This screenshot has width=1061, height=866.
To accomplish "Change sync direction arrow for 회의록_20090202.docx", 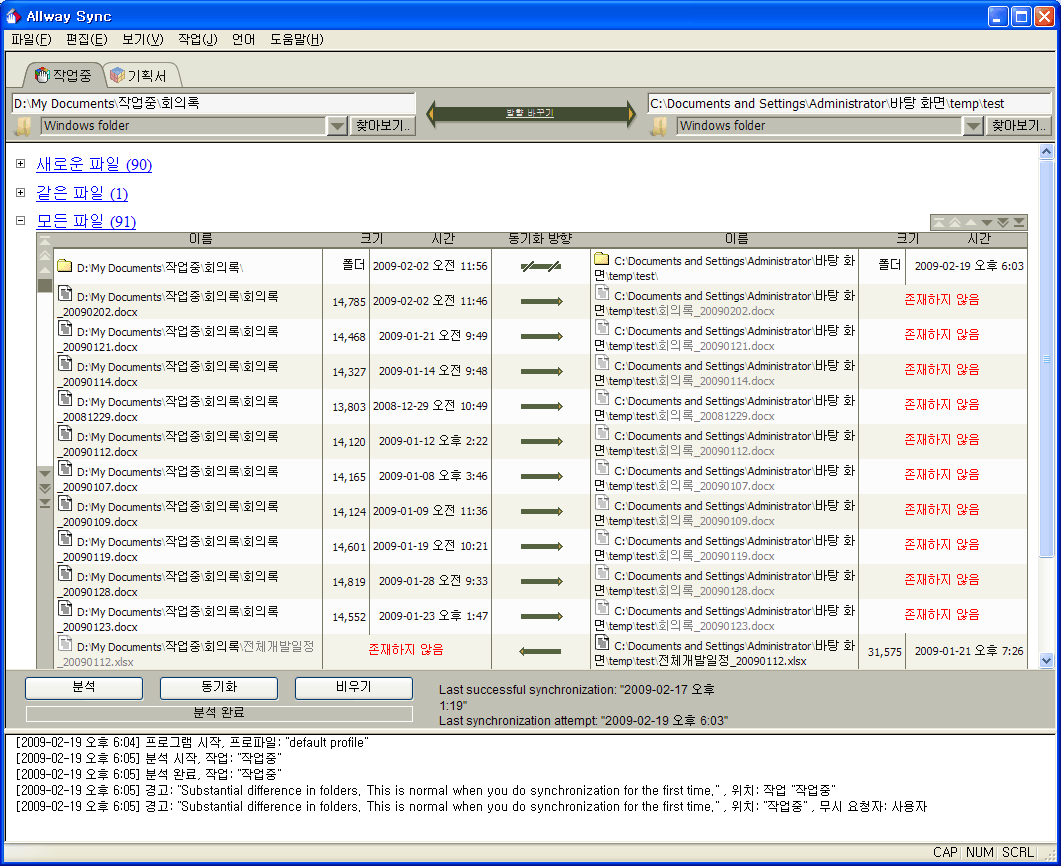I will click(x=541, y=302).
